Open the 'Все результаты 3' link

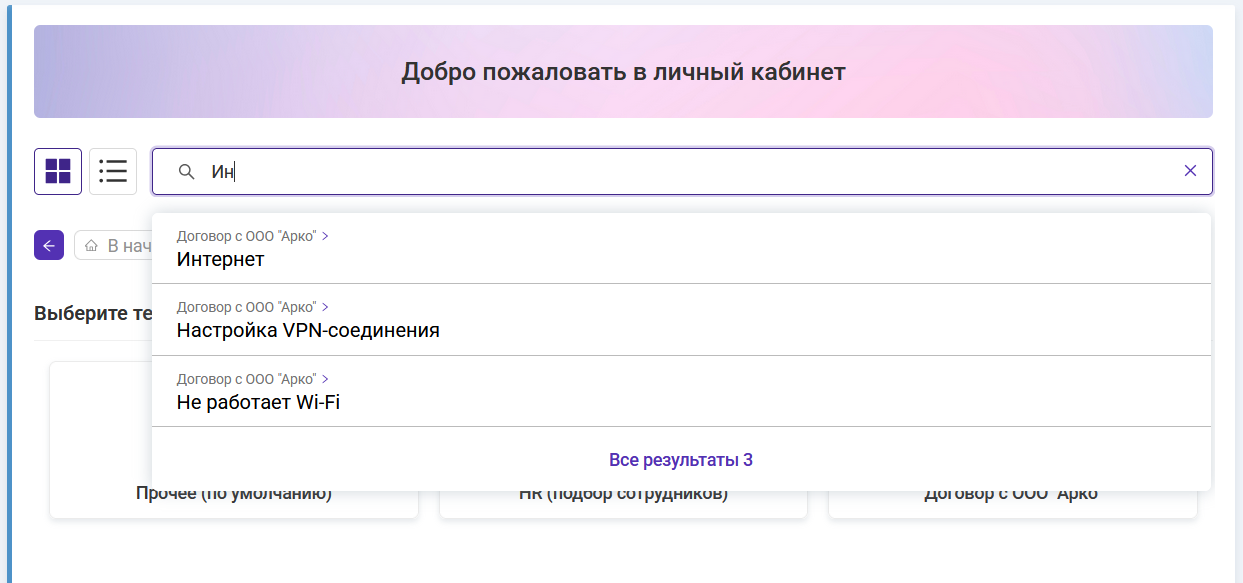point(680,460)
